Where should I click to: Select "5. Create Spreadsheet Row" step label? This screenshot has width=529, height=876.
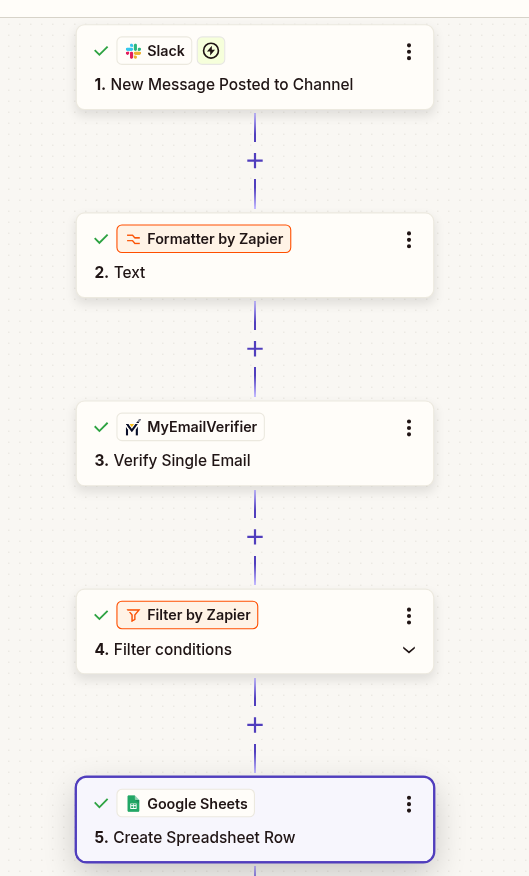[x=194, y=837]
